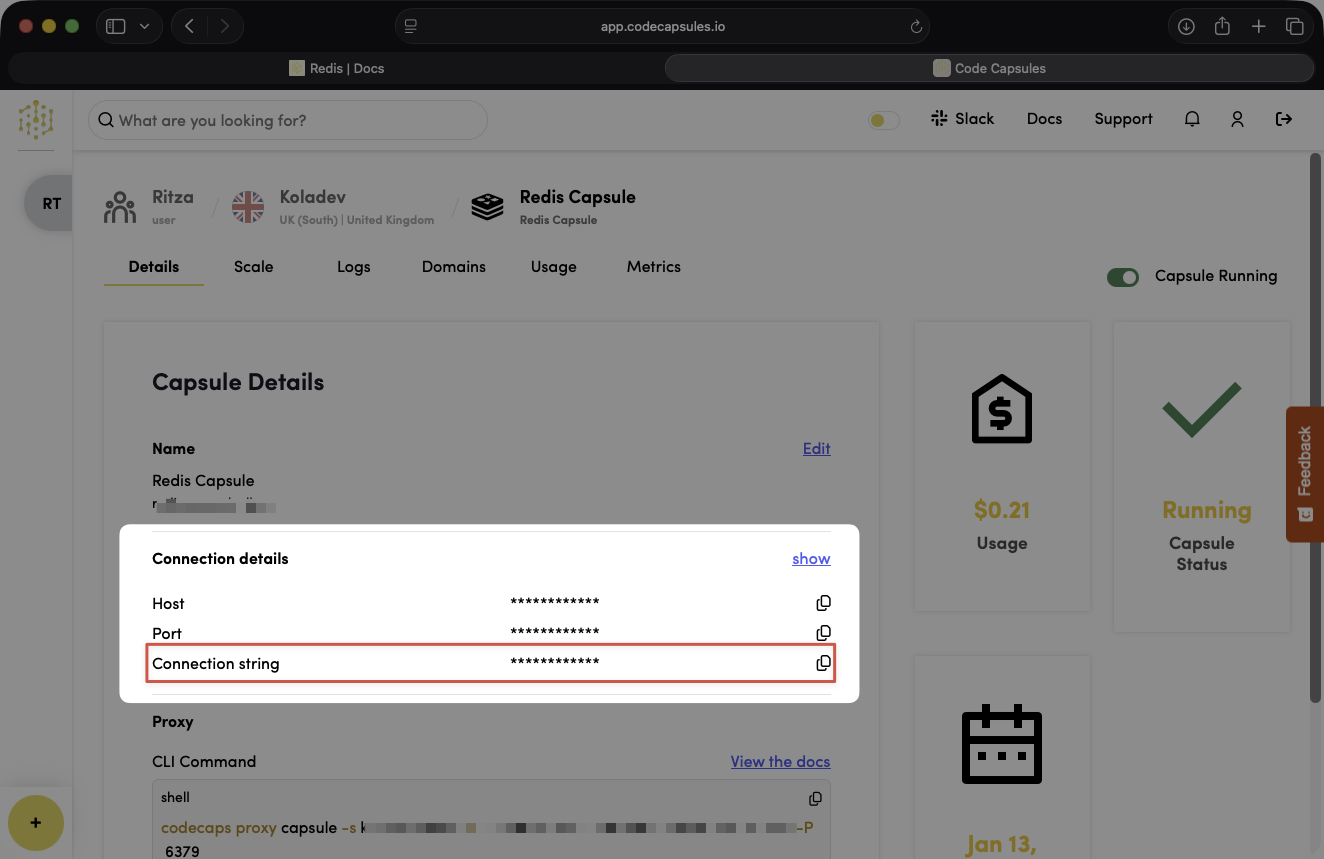Expand the Safari sidebar dropdown arrow

coord(145,27)
